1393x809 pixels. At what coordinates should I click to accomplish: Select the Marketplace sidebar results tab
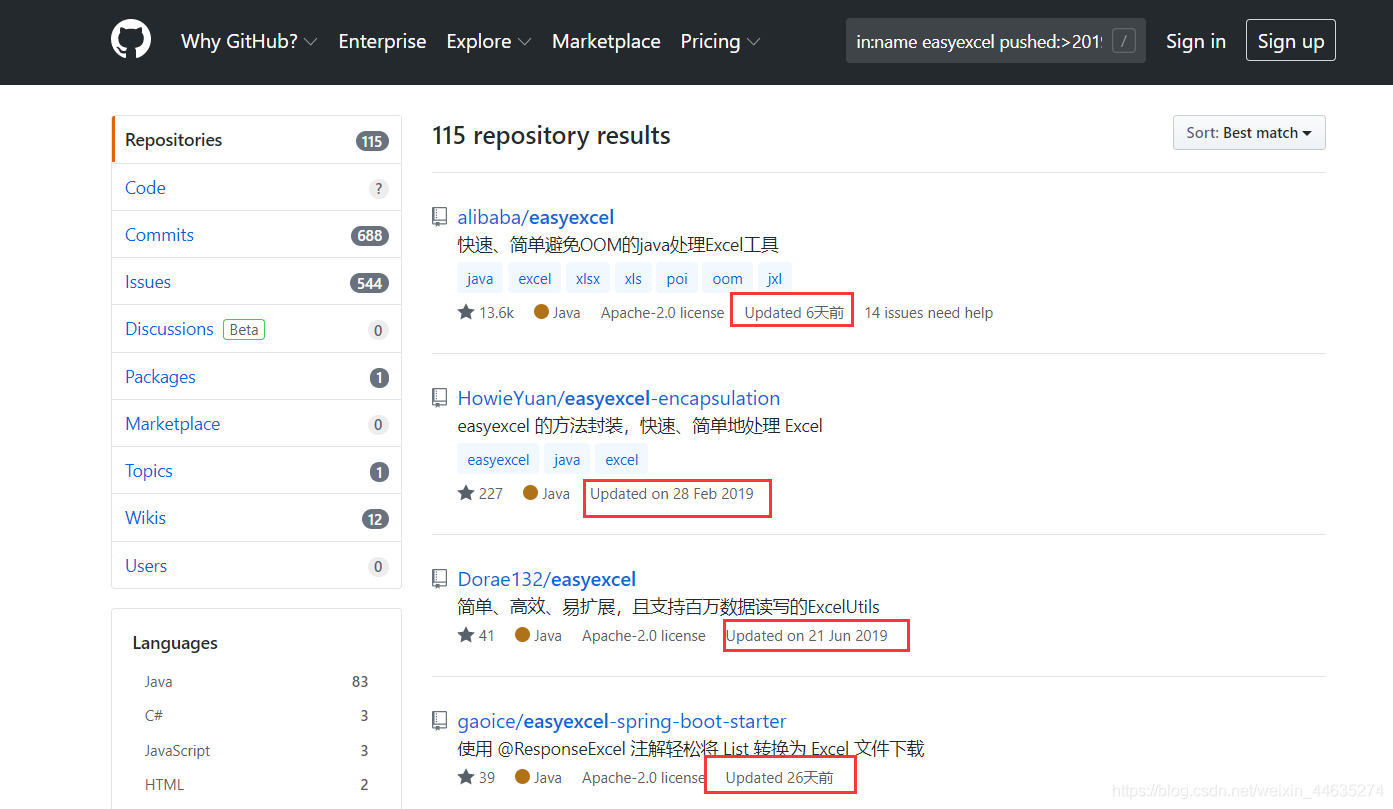click(256, 423)
